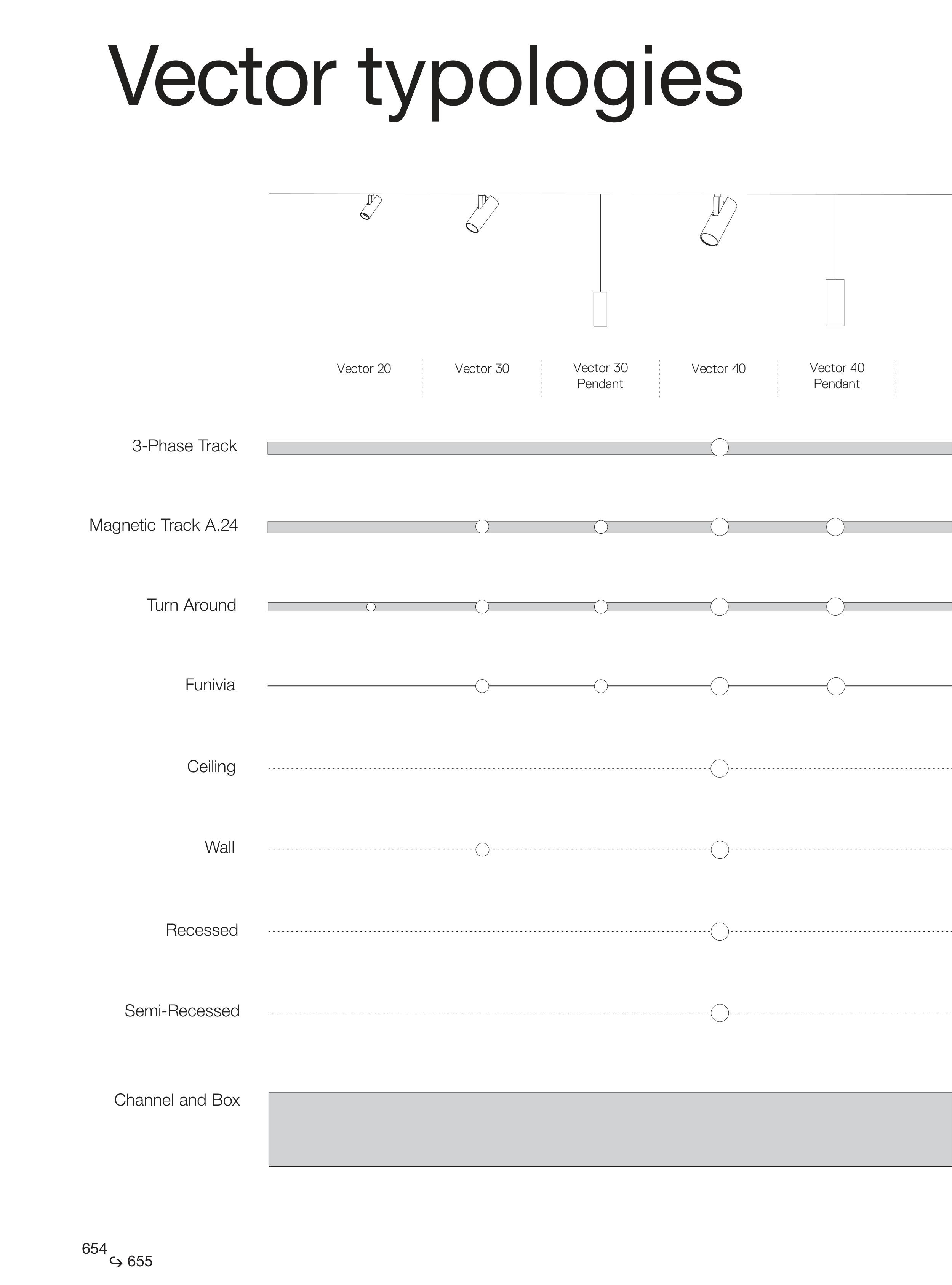Select the Vector 40 circle on Ceiling row
The height and width of the screenshot is (1285, 952).
(719, 769)
